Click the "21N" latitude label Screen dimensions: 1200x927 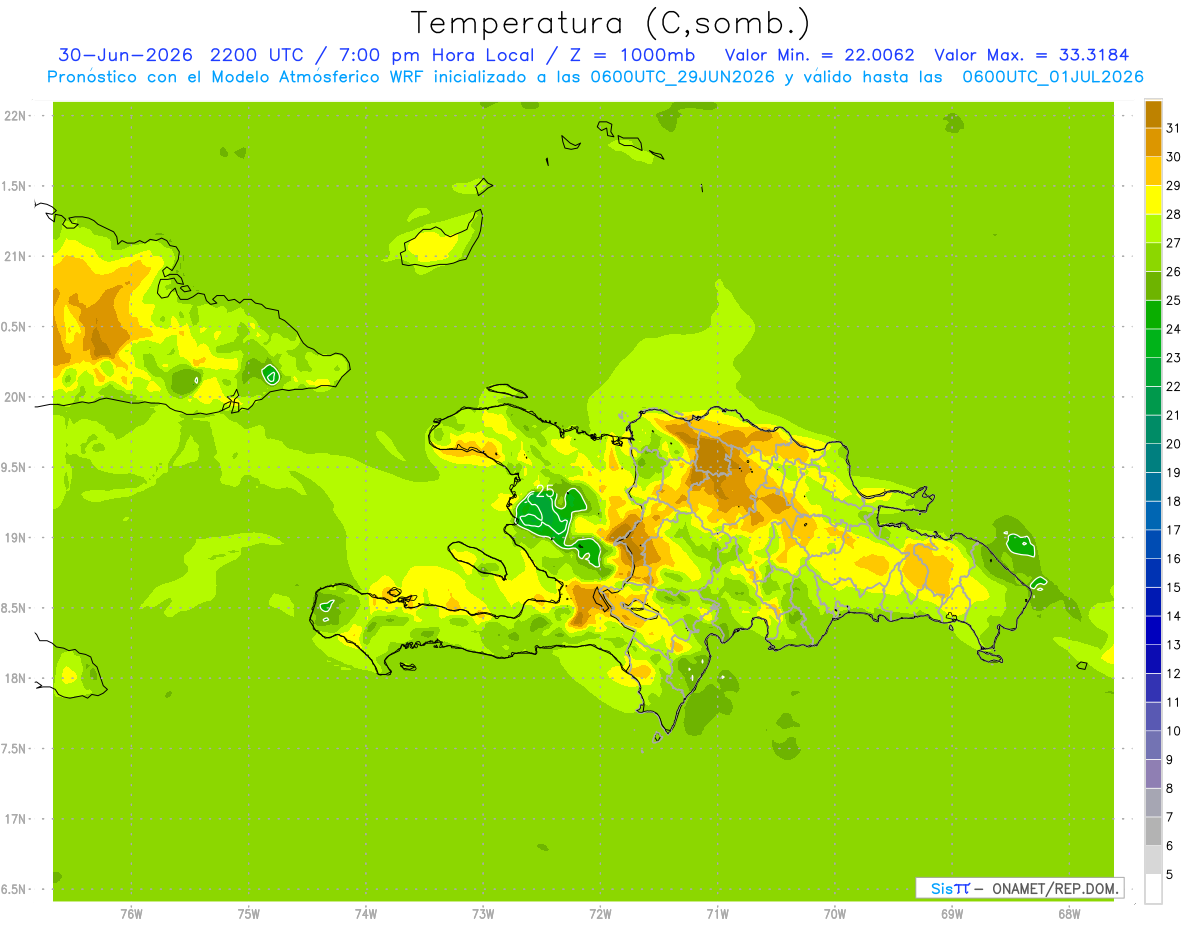(x=14, y=256)
